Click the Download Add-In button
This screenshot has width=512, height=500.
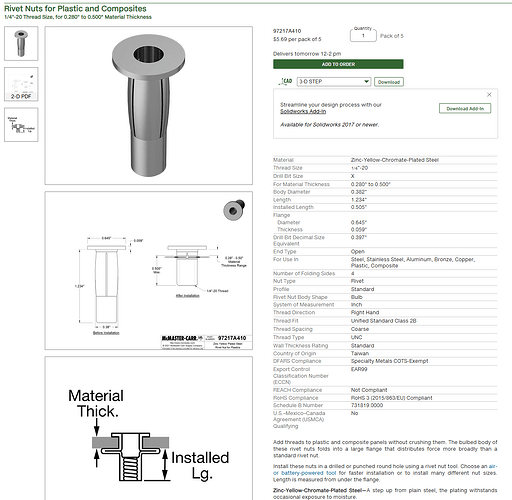click(465, 109)
